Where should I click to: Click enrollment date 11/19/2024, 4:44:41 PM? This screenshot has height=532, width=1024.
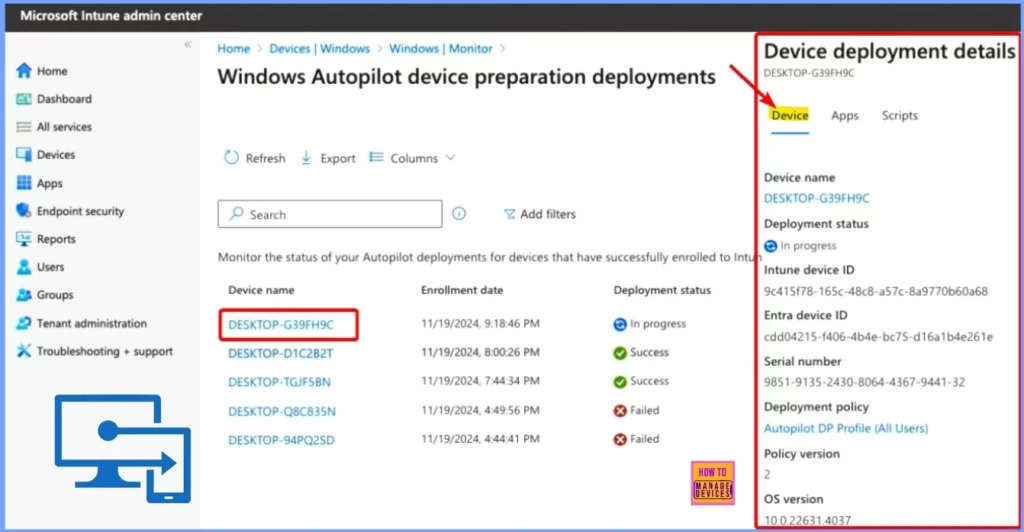click(480, 439)
